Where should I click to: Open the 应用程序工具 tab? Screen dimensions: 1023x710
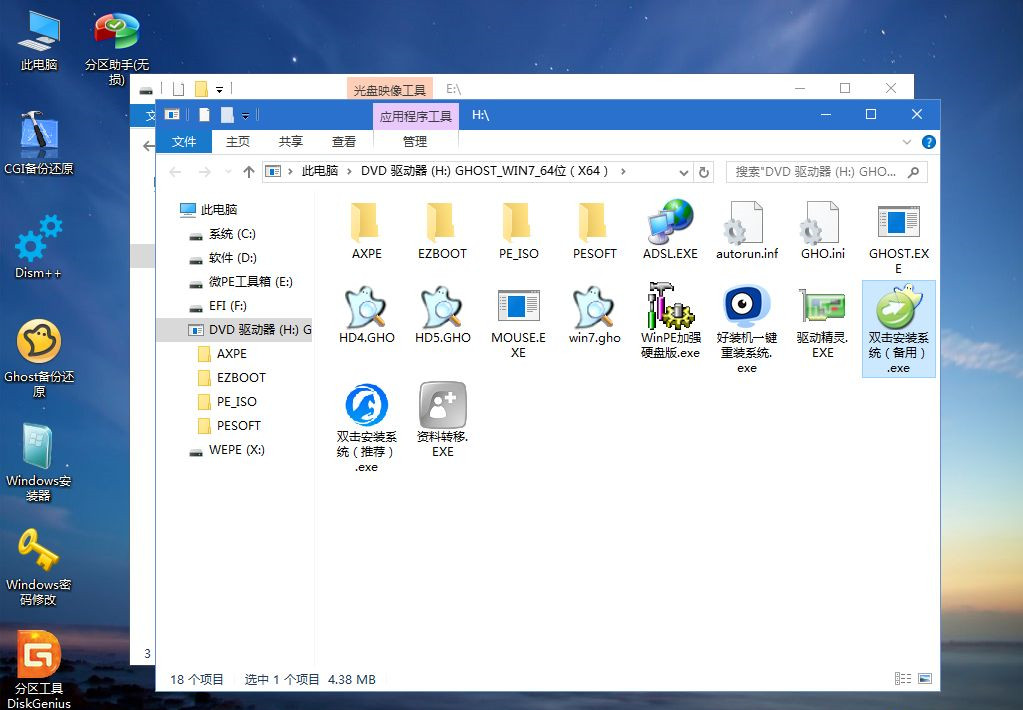415,116
